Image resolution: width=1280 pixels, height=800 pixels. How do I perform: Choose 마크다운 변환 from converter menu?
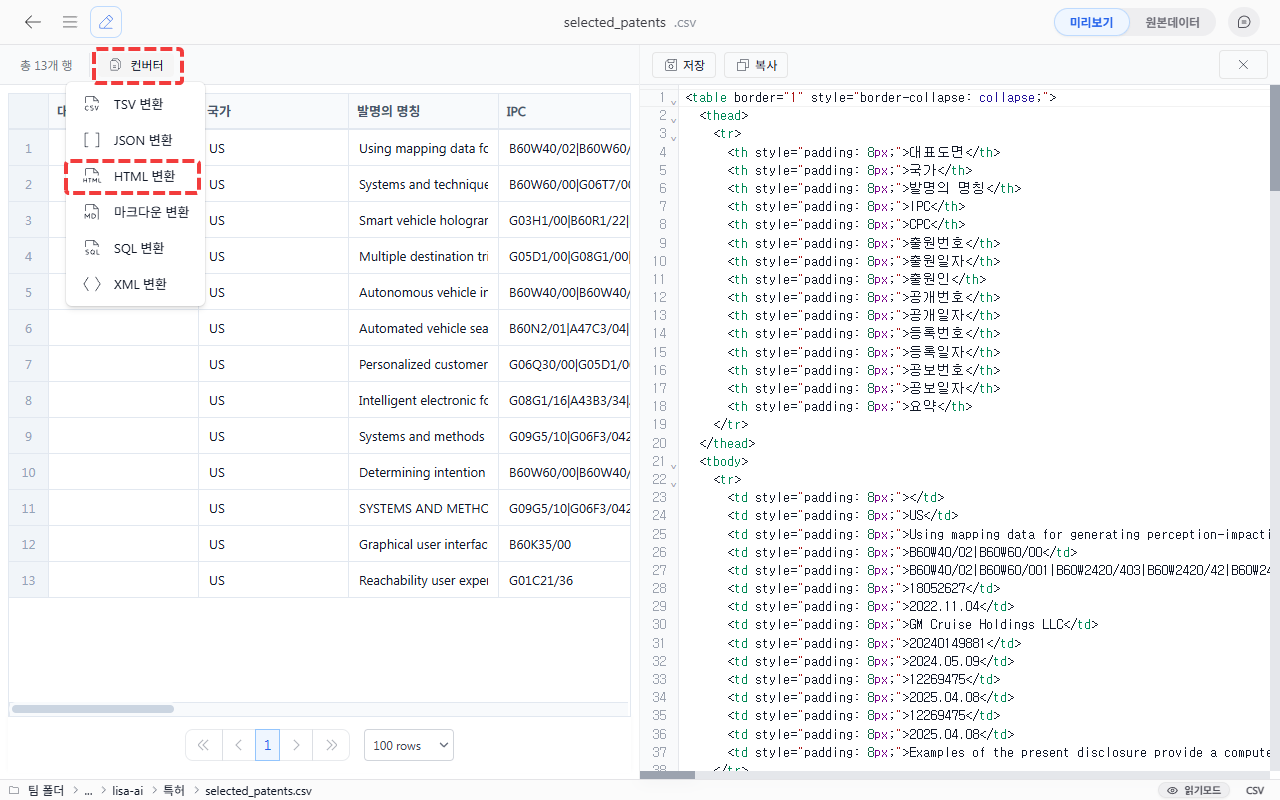tap(135, 212)
